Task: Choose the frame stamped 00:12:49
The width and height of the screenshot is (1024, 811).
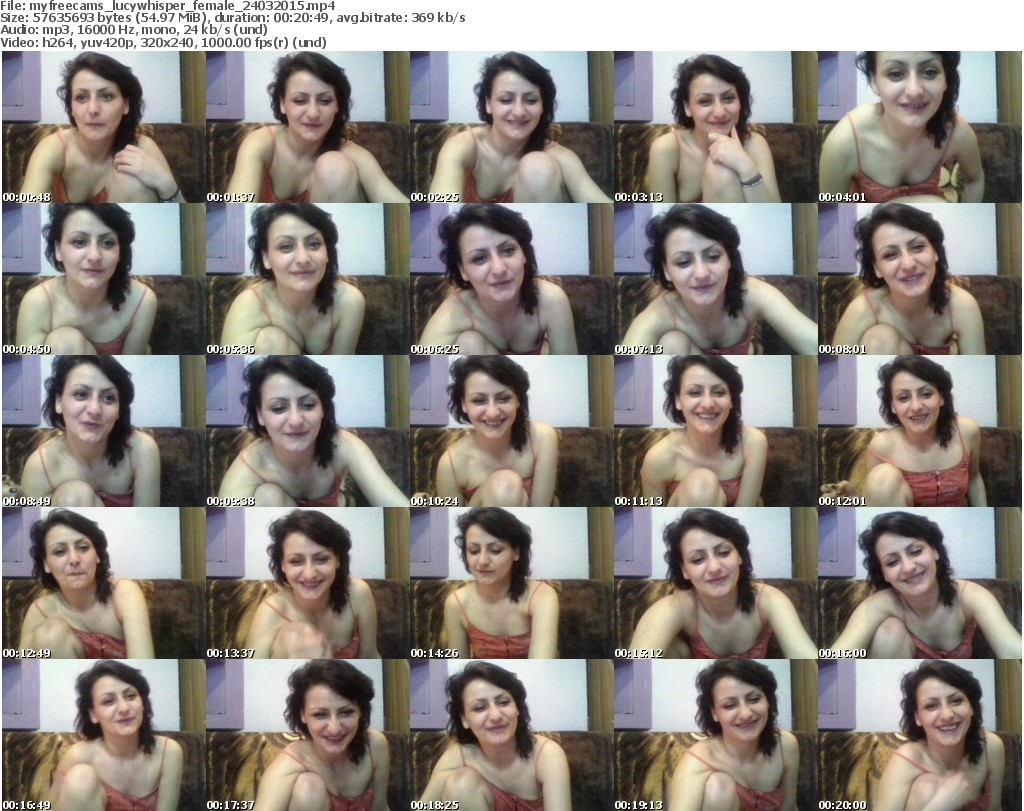Action: click(104, 583)
